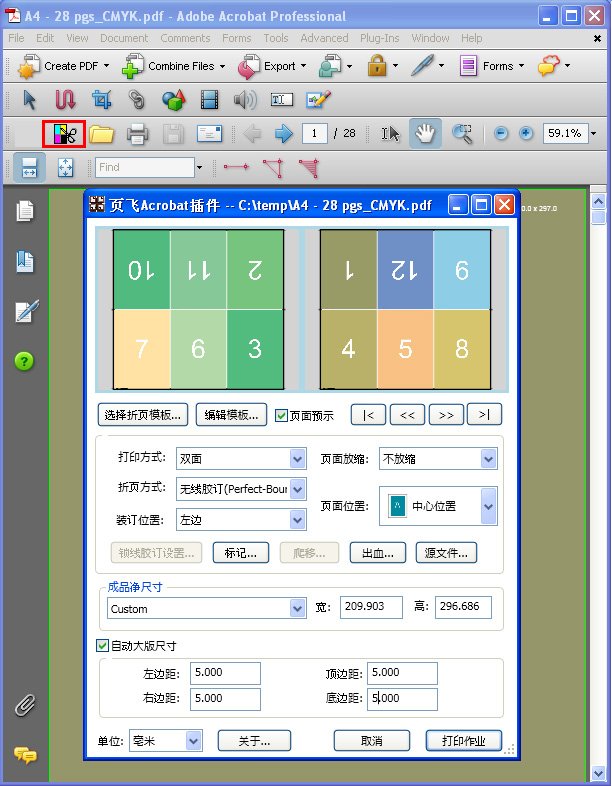Open the Bookmarks panel in sidebar
Viewport: 612px width, 786px height.
25,262
